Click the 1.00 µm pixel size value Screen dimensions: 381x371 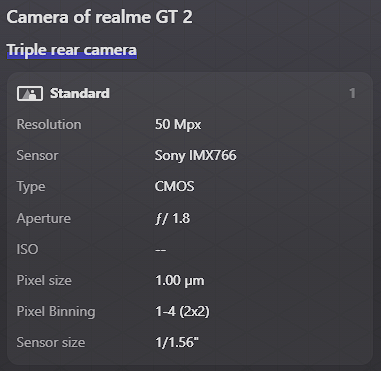point(180,281)
